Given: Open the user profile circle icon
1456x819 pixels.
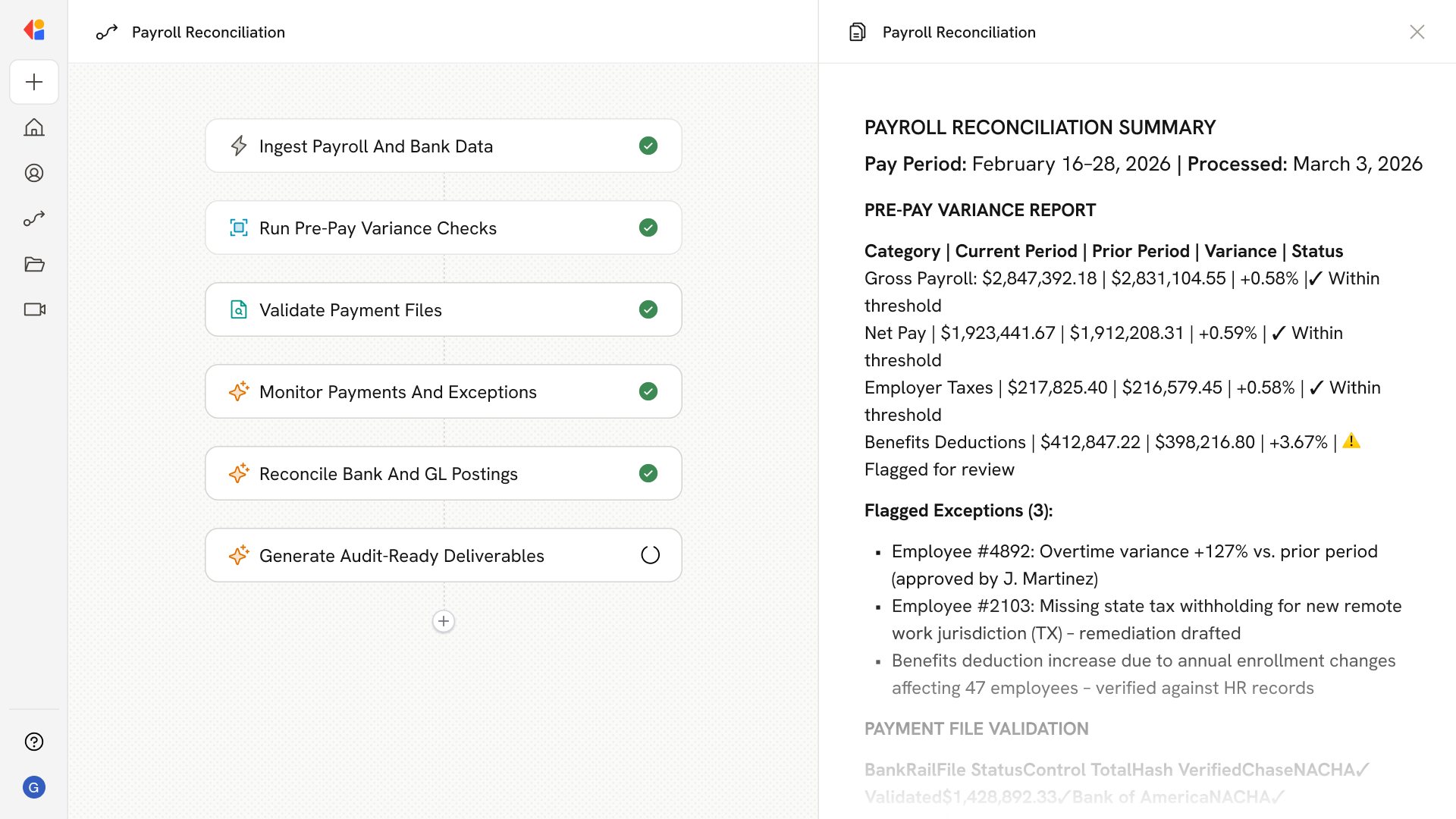Looking at the screenshot, I should (34, 173).
